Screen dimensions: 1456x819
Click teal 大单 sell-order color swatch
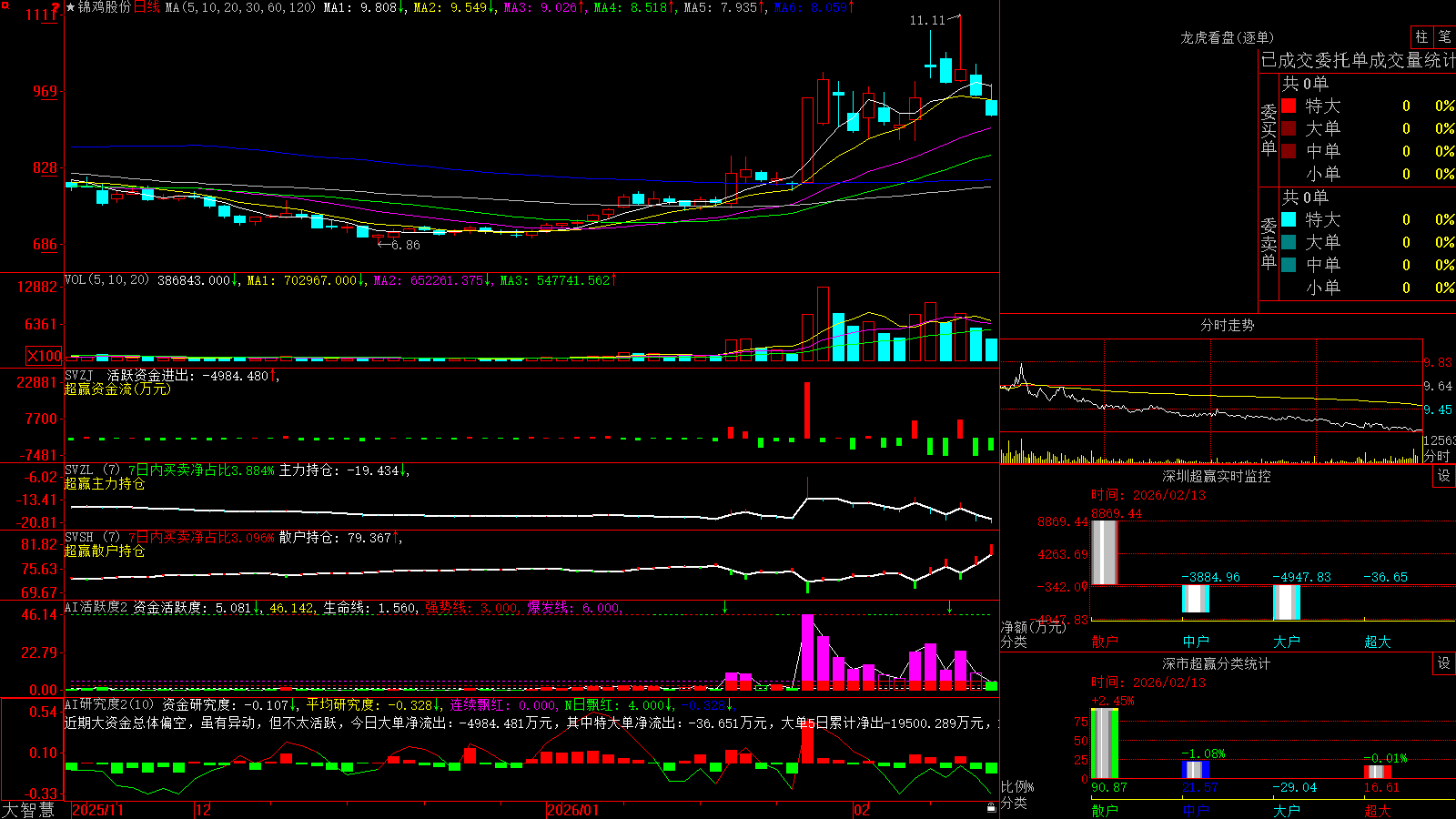pos(1289,242)
